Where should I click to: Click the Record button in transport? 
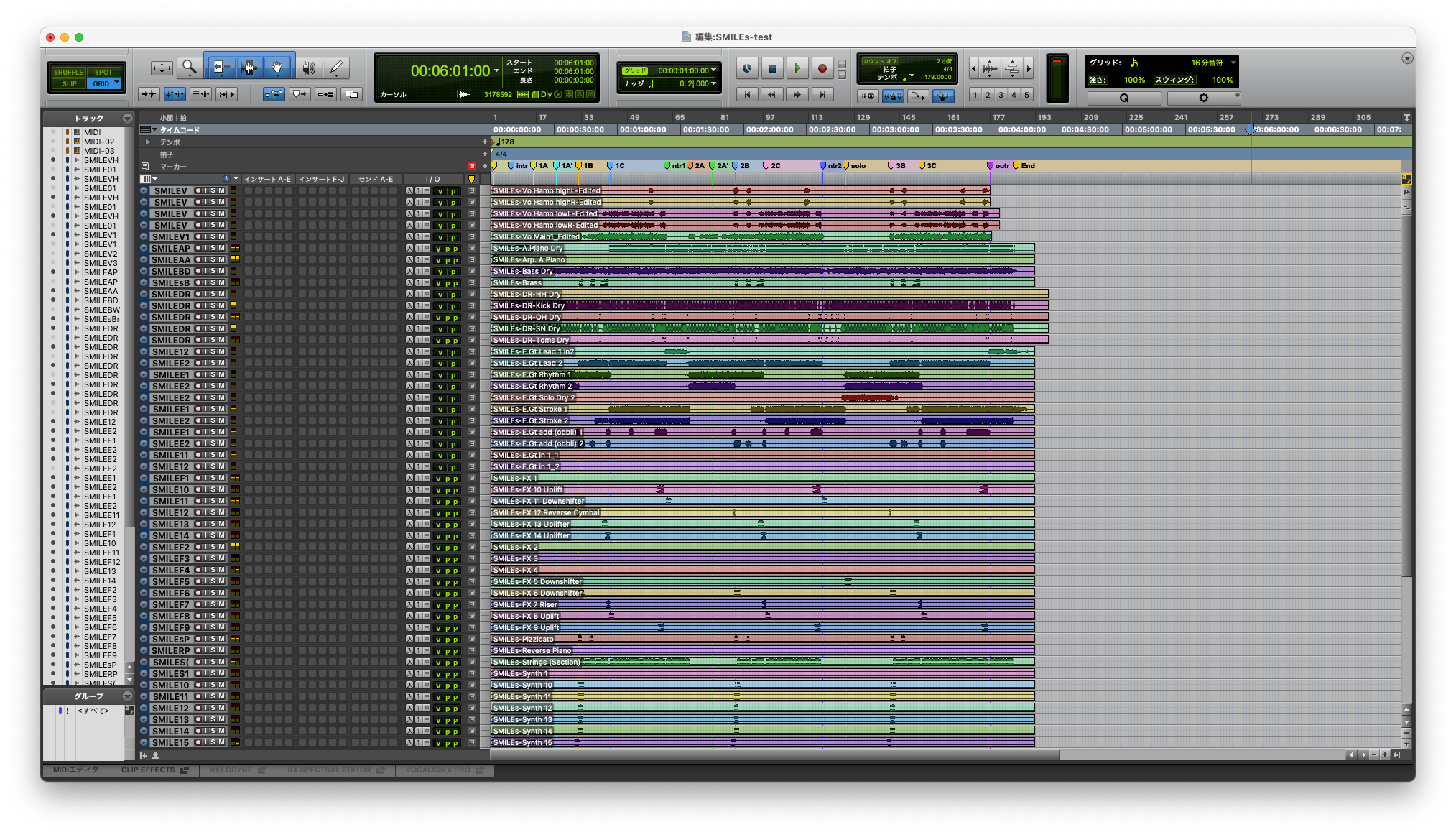coord(822,68)
